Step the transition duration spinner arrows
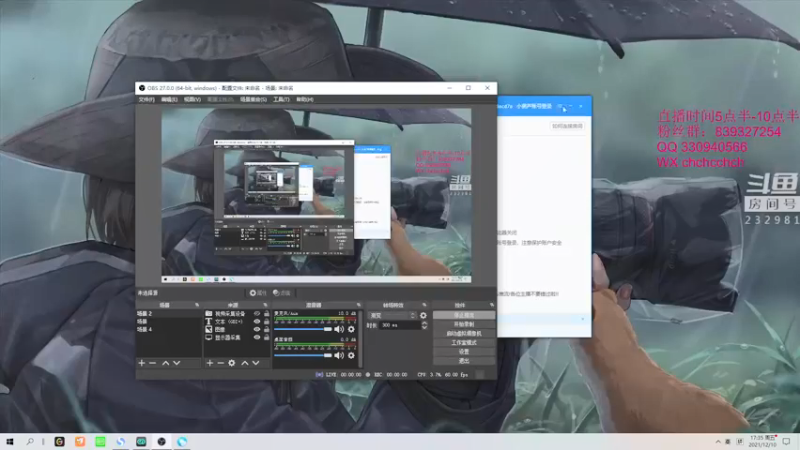Viewport: 800px width, 450px height. click(x=424, y=325)
